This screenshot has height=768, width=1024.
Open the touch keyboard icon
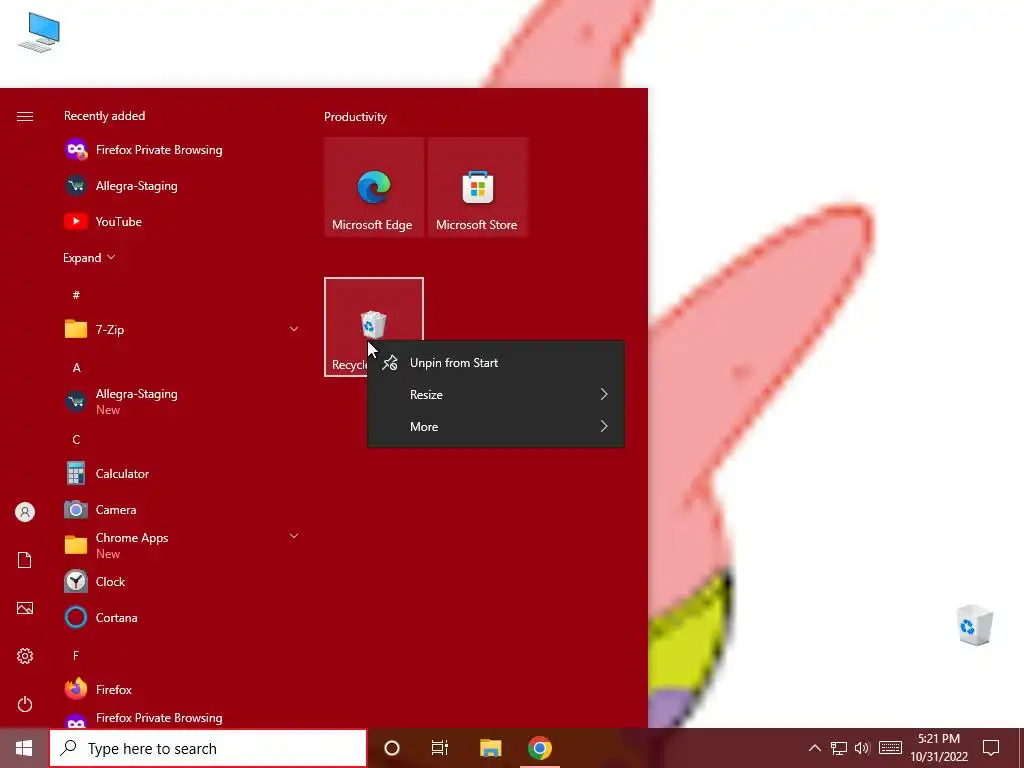[x=890, y=748]
